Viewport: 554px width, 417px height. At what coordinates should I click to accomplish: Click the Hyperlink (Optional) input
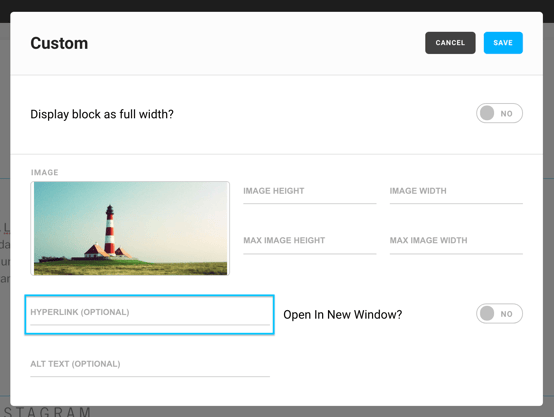[150, 314]
